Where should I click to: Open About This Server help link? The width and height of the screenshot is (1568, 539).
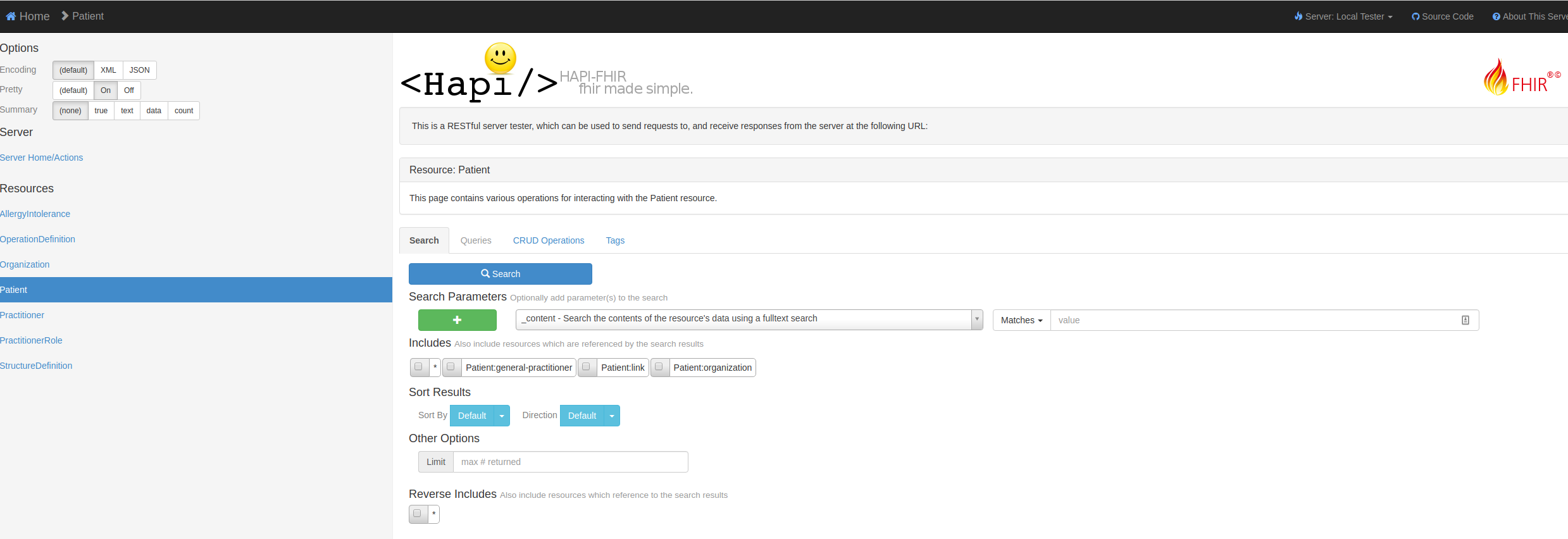point(1530,16)
